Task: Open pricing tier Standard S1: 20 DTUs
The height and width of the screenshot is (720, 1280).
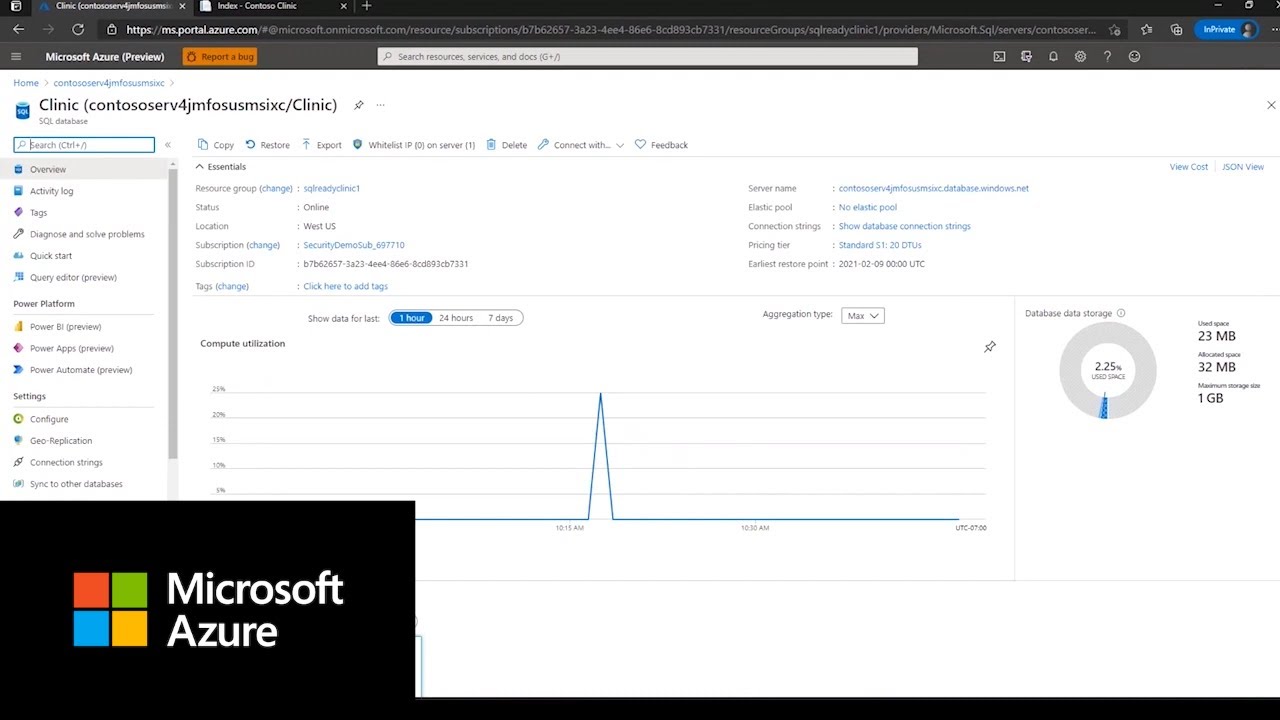Action: (880, 245)
